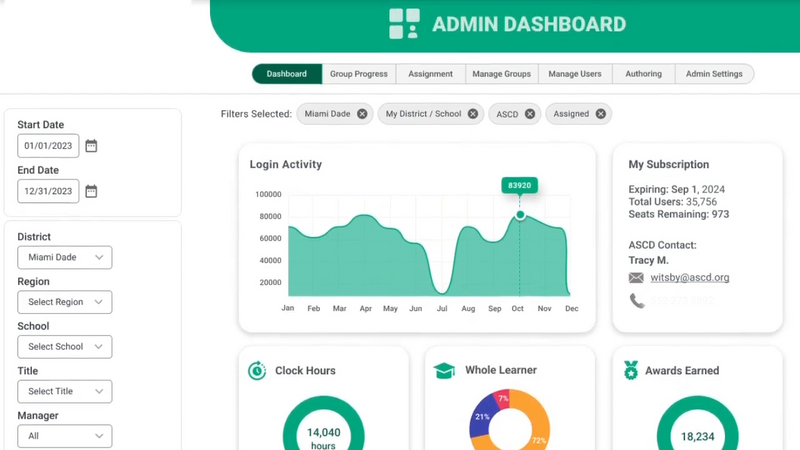Remove the My District / School filter
Viewport: 800px width, 450px height.
point(473,114)
